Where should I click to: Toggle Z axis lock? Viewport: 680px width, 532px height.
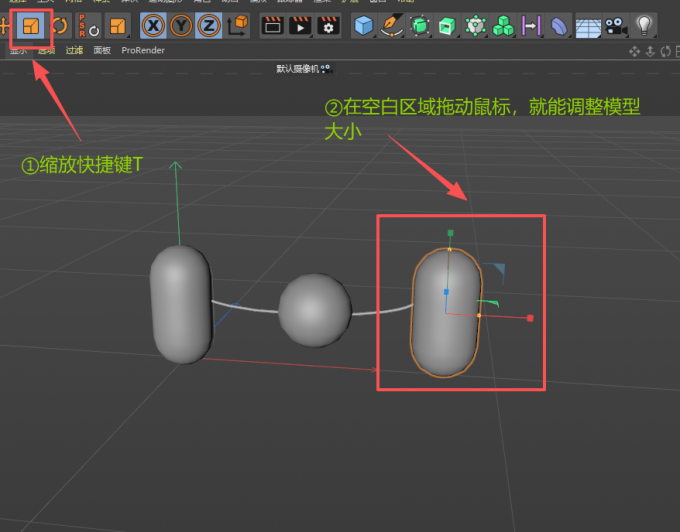point(209,26)
